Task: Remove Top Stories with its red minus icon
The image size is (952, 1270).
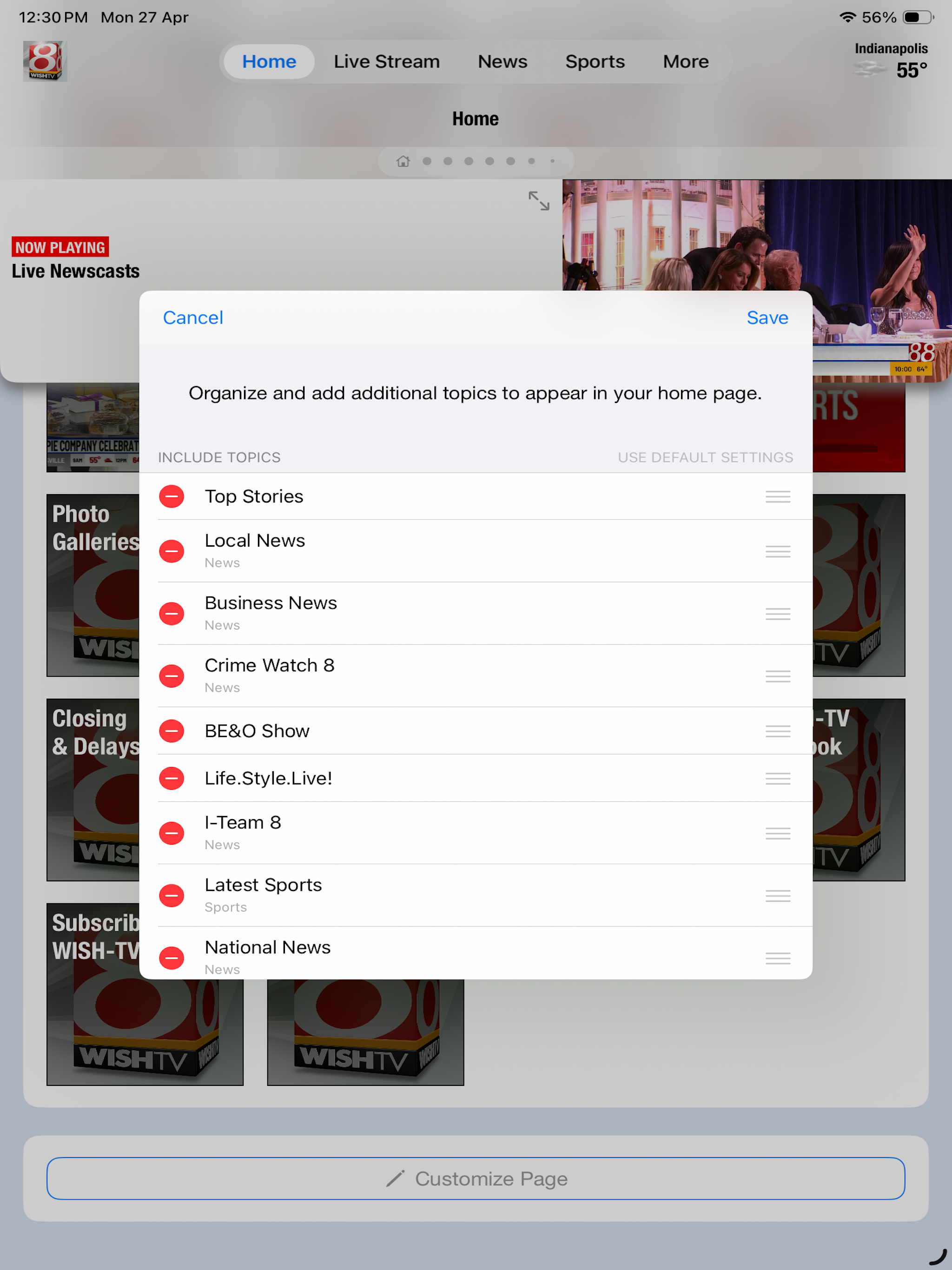Action: coord(171,496)
